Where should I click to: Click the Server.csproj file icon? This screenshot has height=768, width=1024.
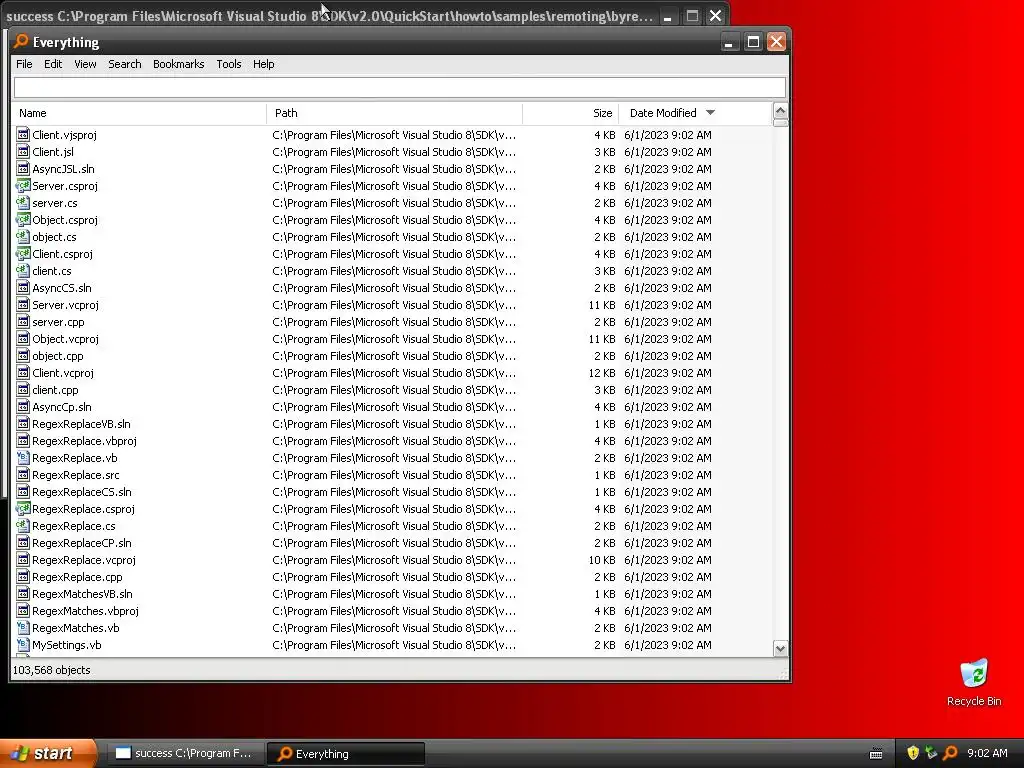23,185
